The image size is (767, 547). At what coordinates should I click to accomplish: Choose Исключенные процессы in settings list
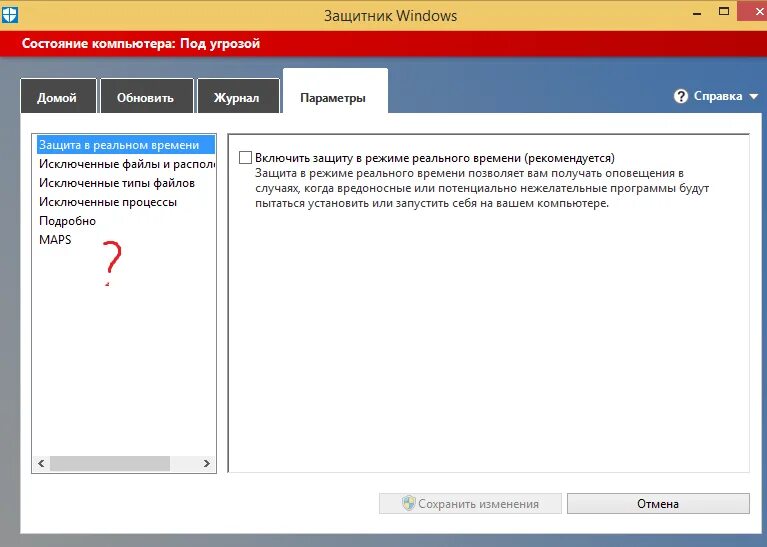[x=108, y=202]
